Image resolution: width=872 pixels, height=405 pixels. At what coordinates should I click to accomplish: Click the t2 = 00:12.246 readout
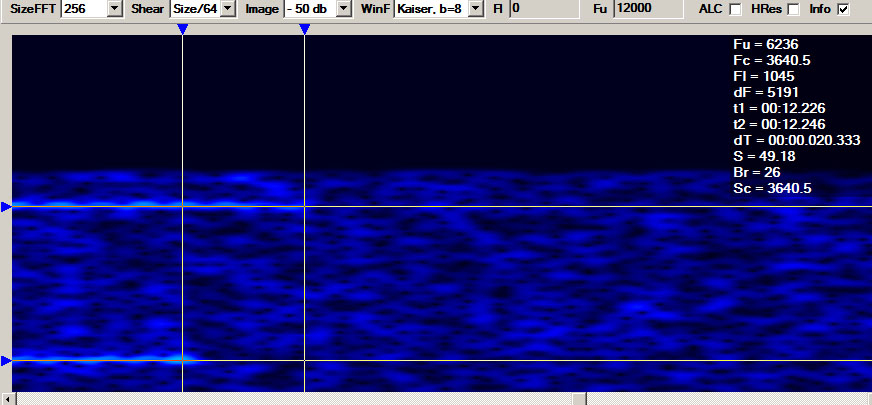pos(780,124)
